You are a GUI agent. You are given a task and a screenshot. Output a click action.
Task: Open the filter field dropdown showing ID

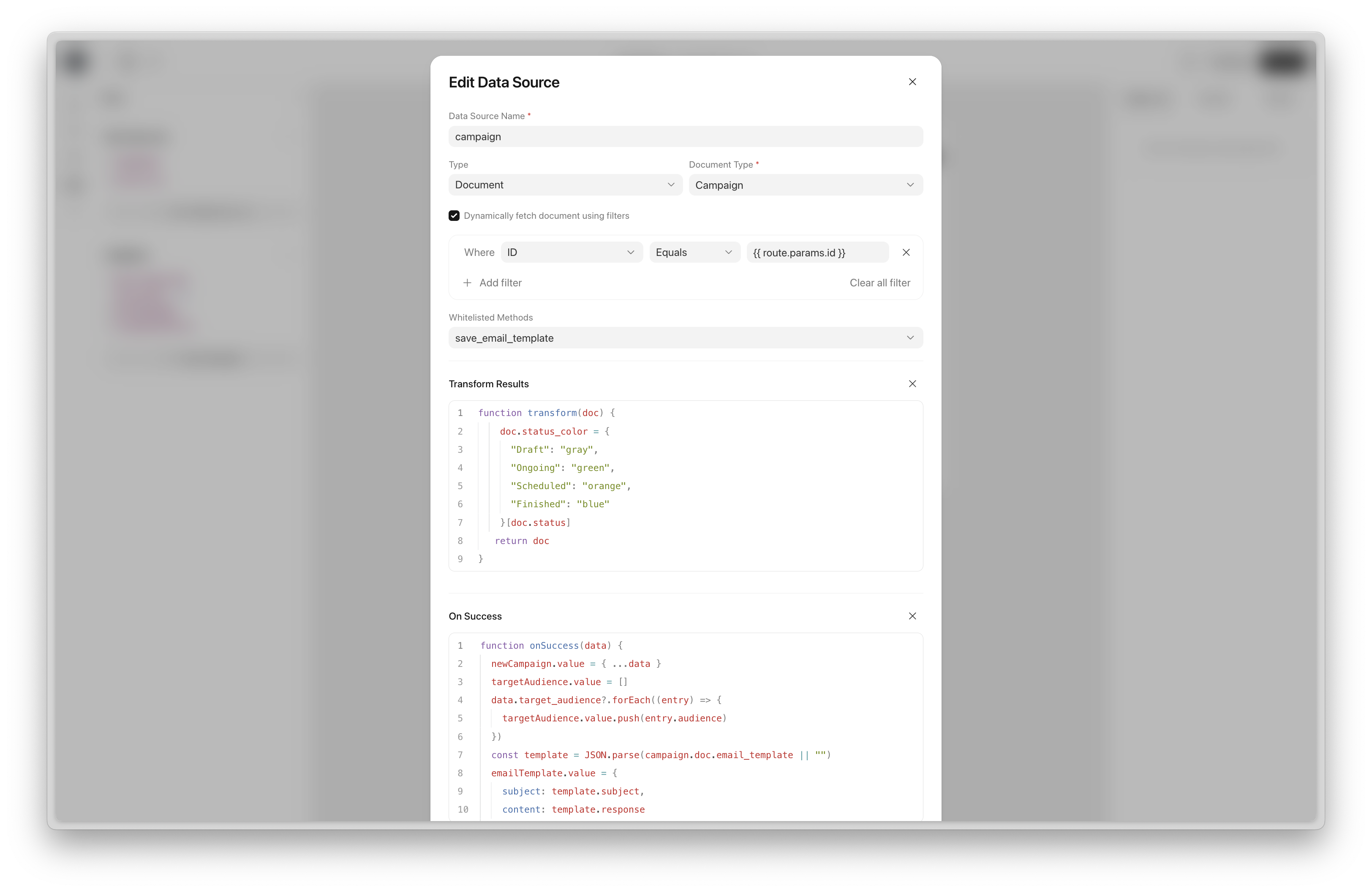tap(571, 253)
